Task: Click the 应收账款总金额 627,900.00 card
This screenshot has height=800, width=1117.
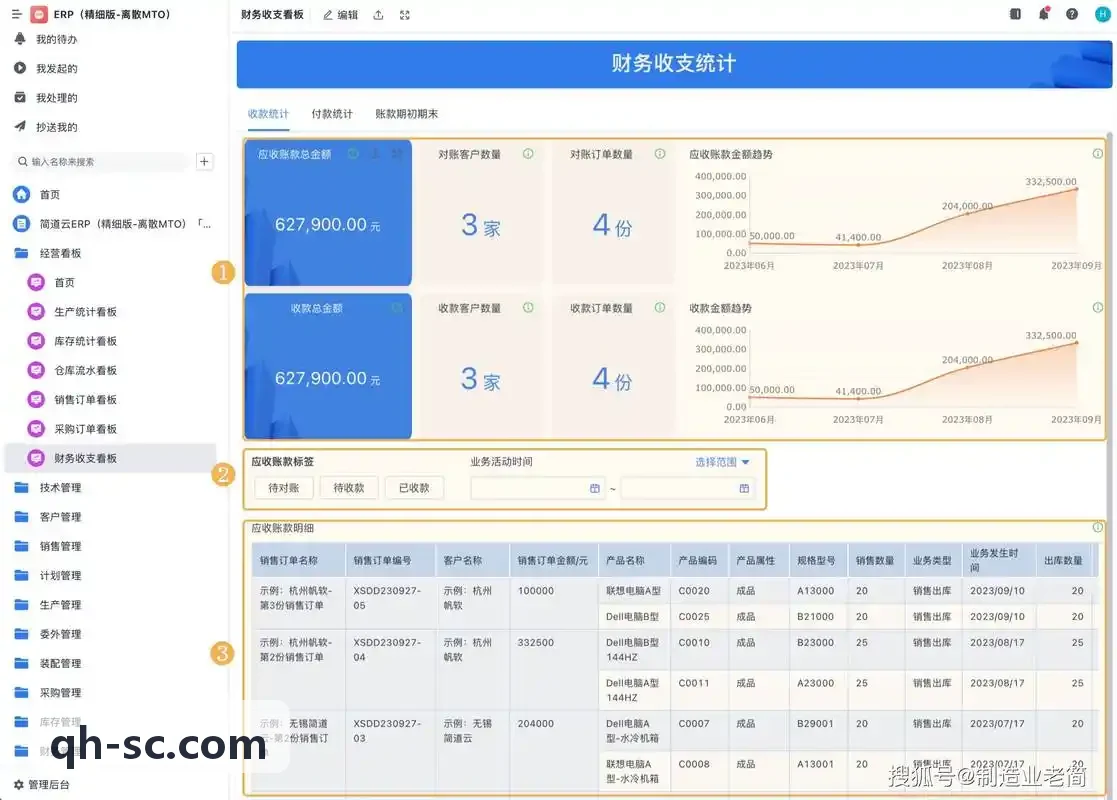Action: [x=328, y=212]
